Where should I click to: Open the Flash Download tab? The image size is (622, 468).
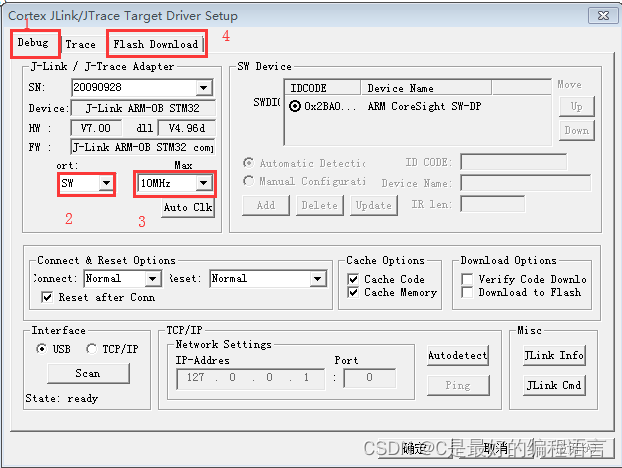[x=156, y=44]
